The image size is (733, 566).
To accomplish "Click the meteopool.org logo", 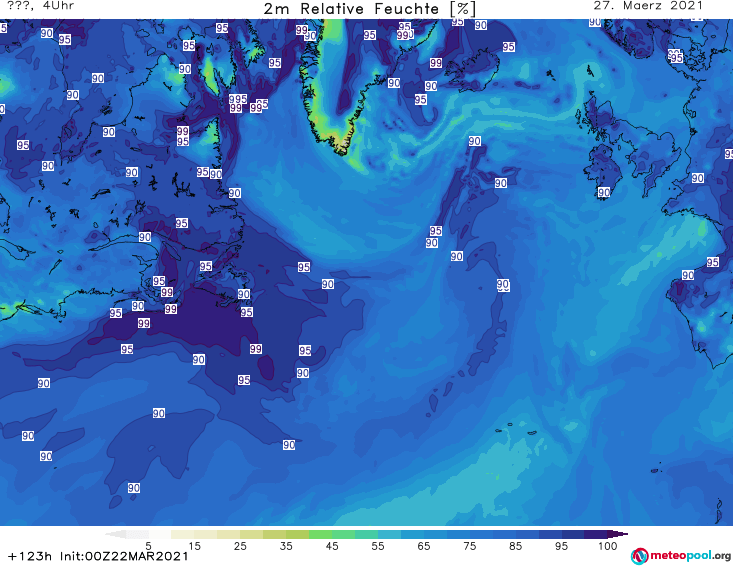I will tap(681, 556).
